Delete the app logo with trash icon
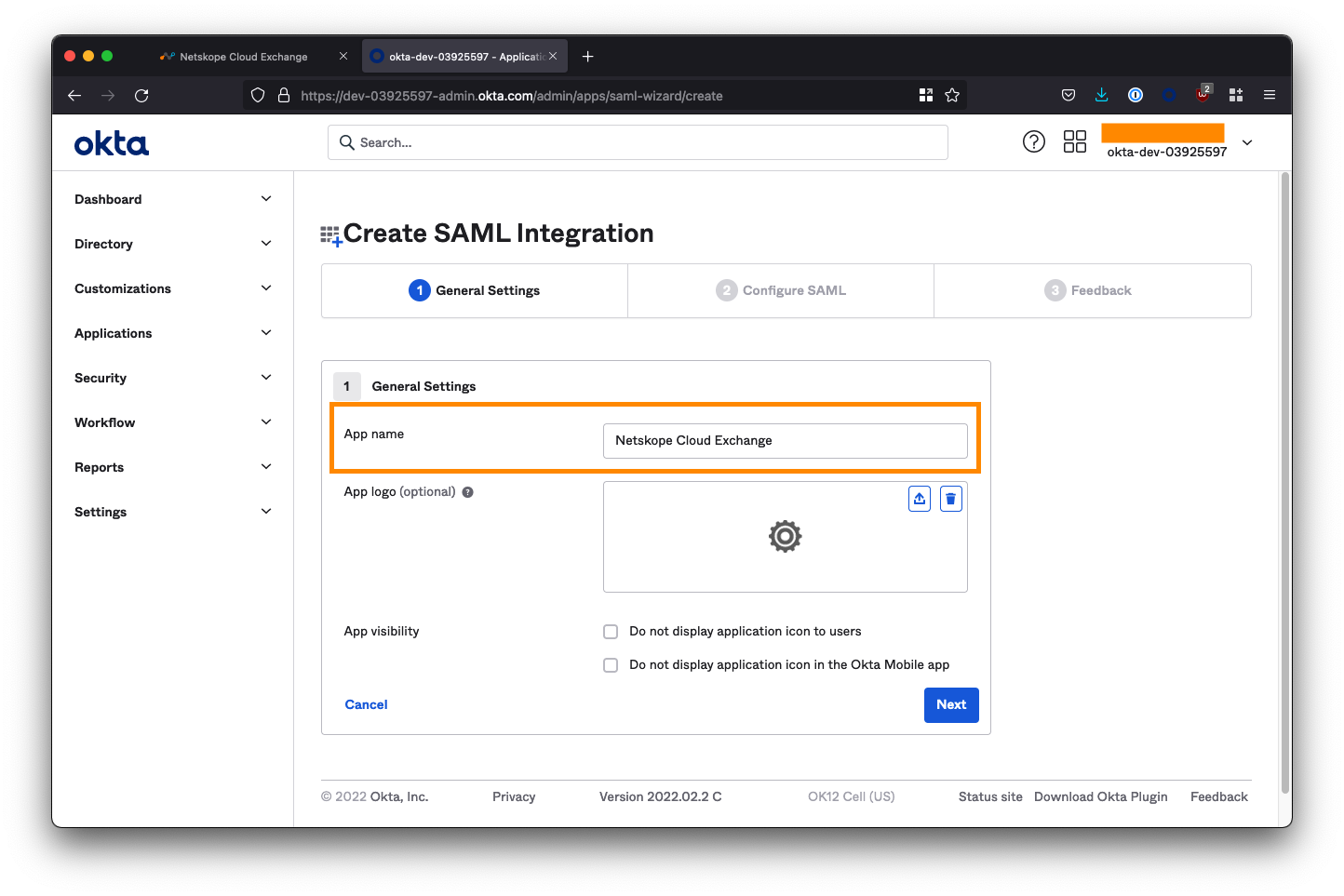The image size is (1344, 896). [x=950, y=499]
